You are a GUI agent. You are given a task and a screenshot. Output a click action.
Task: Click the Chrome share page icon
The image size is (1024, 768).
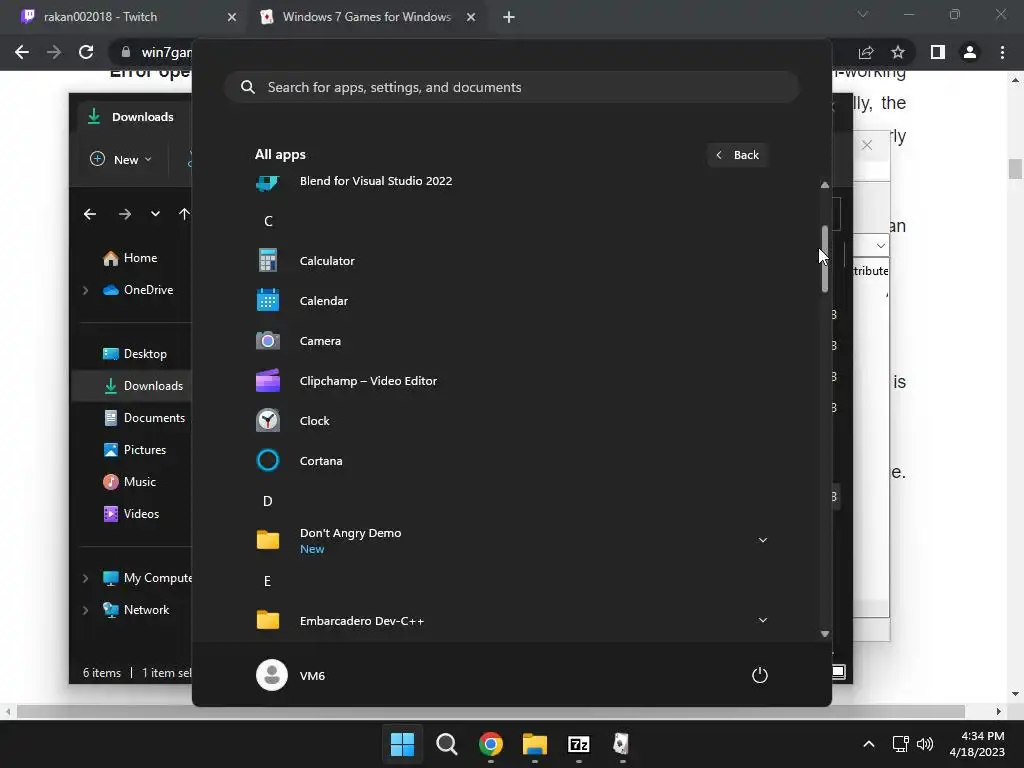[x=866, y=52]
